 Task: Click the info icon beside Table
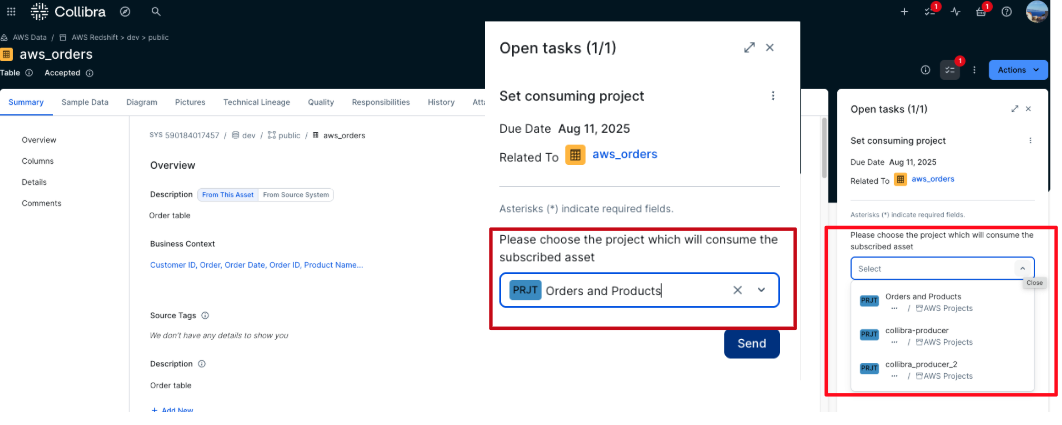(29, 73)
